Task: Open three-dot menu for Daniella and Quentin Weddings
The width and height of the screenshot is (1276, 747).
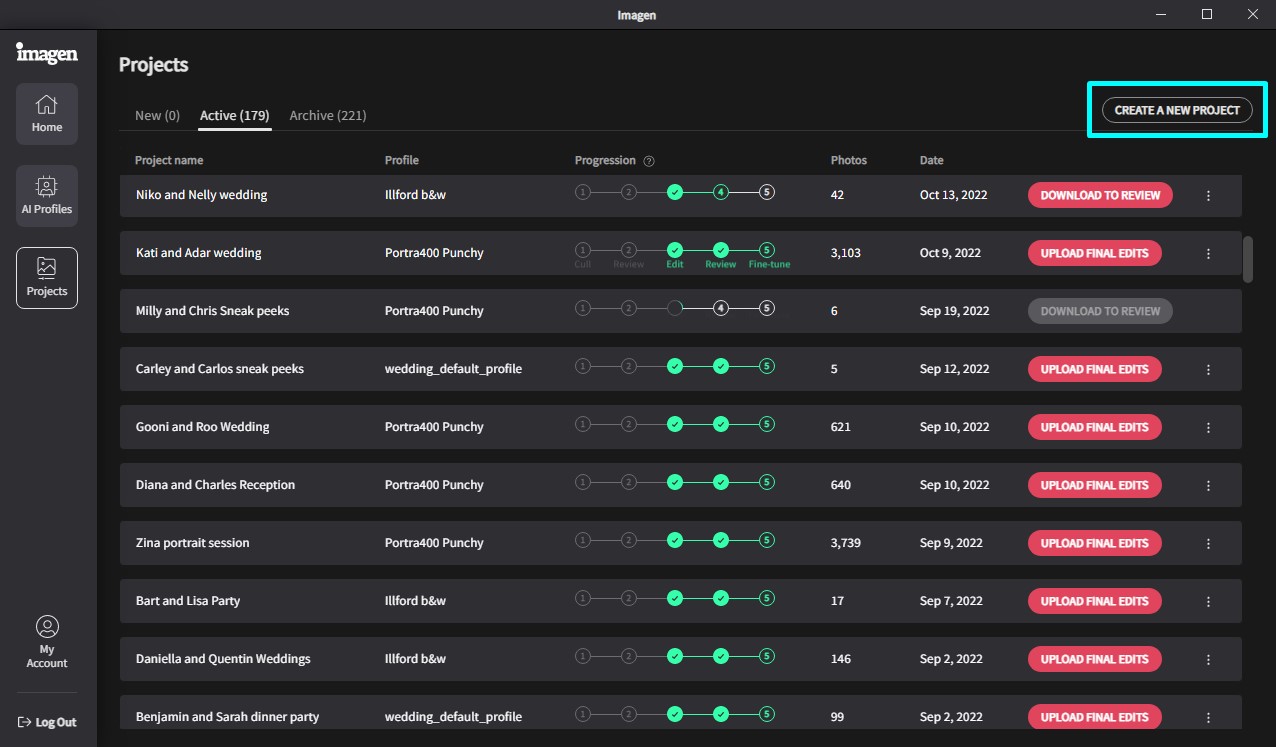Action: point(1208,660)
